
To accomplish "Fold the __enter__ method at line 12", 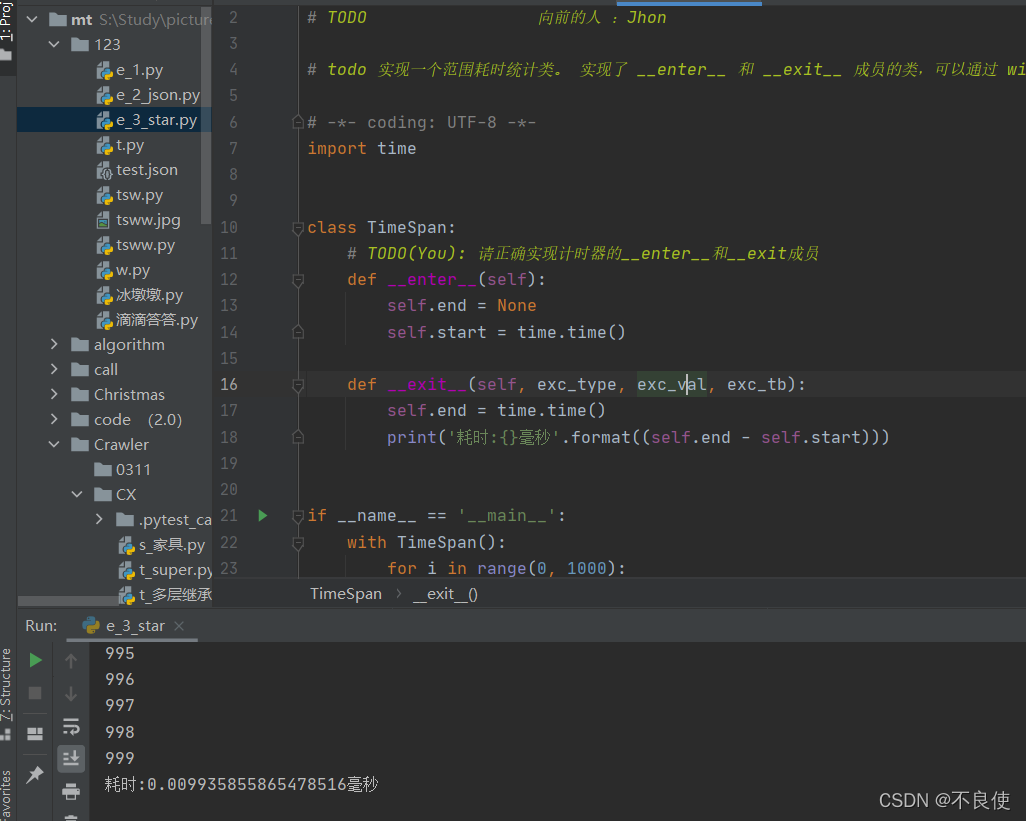I will 298,280.
